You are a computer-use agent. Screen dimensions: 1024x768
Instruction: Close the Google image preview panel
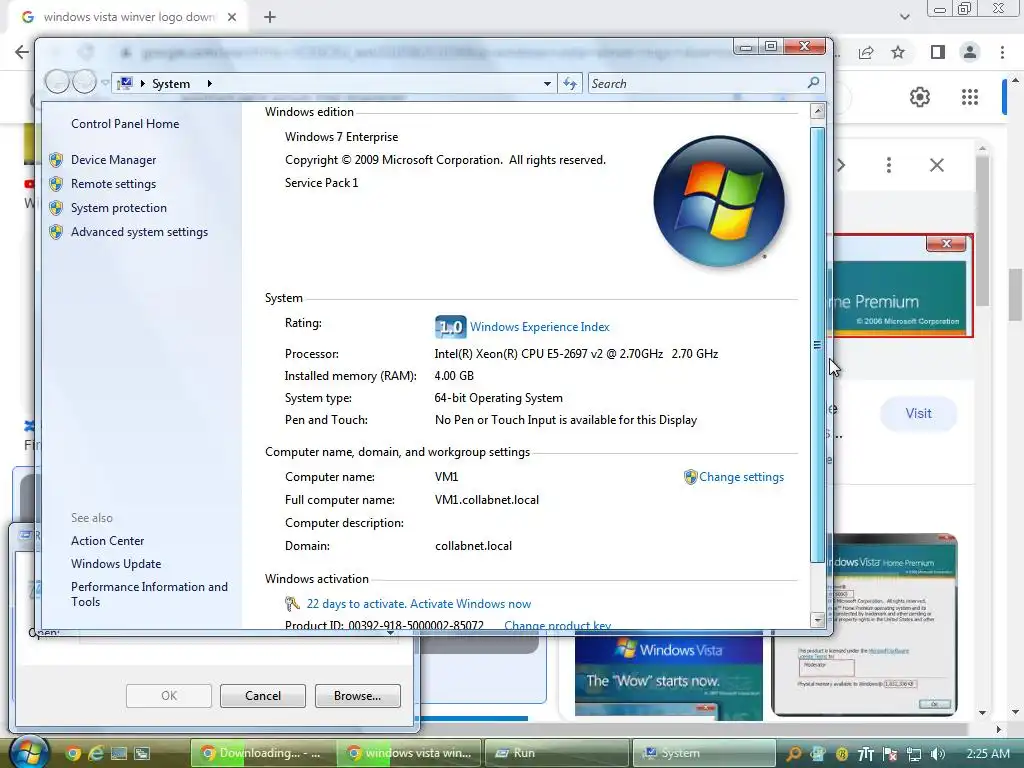936,165
